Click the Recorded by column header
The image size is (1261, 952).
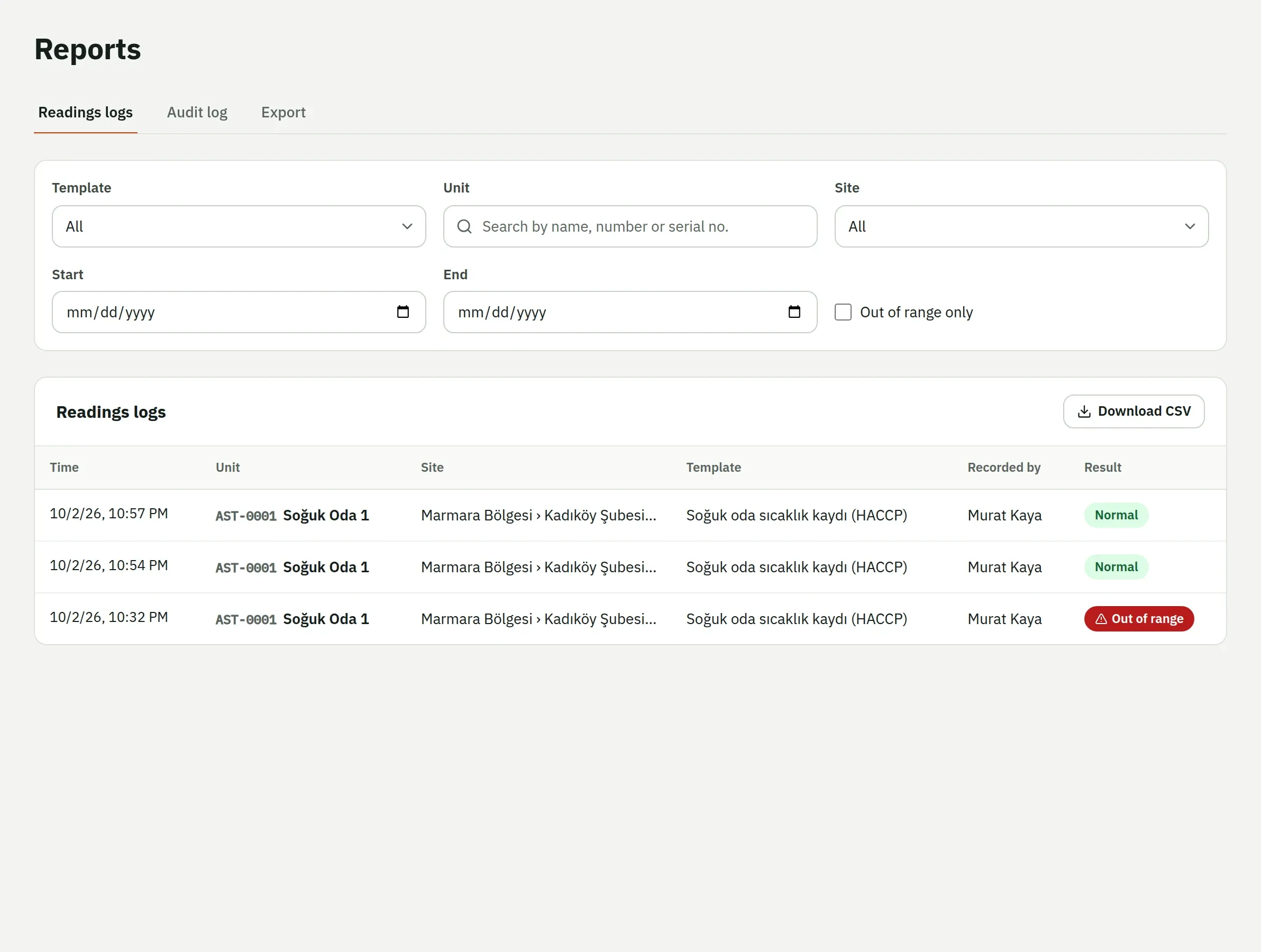click(1004, 468)
